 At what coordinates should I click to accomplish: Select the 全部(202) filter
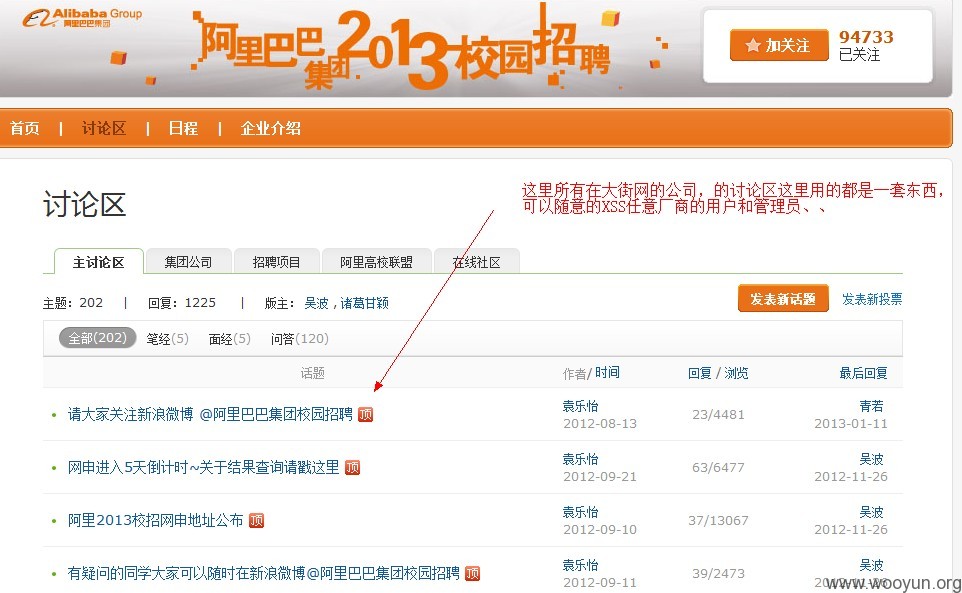[x=98, y=338]
